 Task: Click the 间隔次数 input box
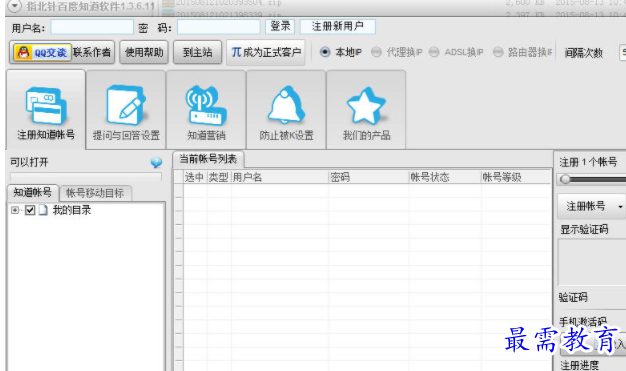click(622, 53)
